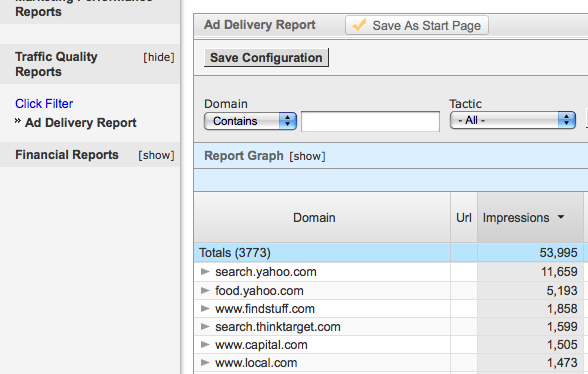The image size is (588, 374).
Task: Hide the Traffic Quality Reports section
Action: click(159, 57)
